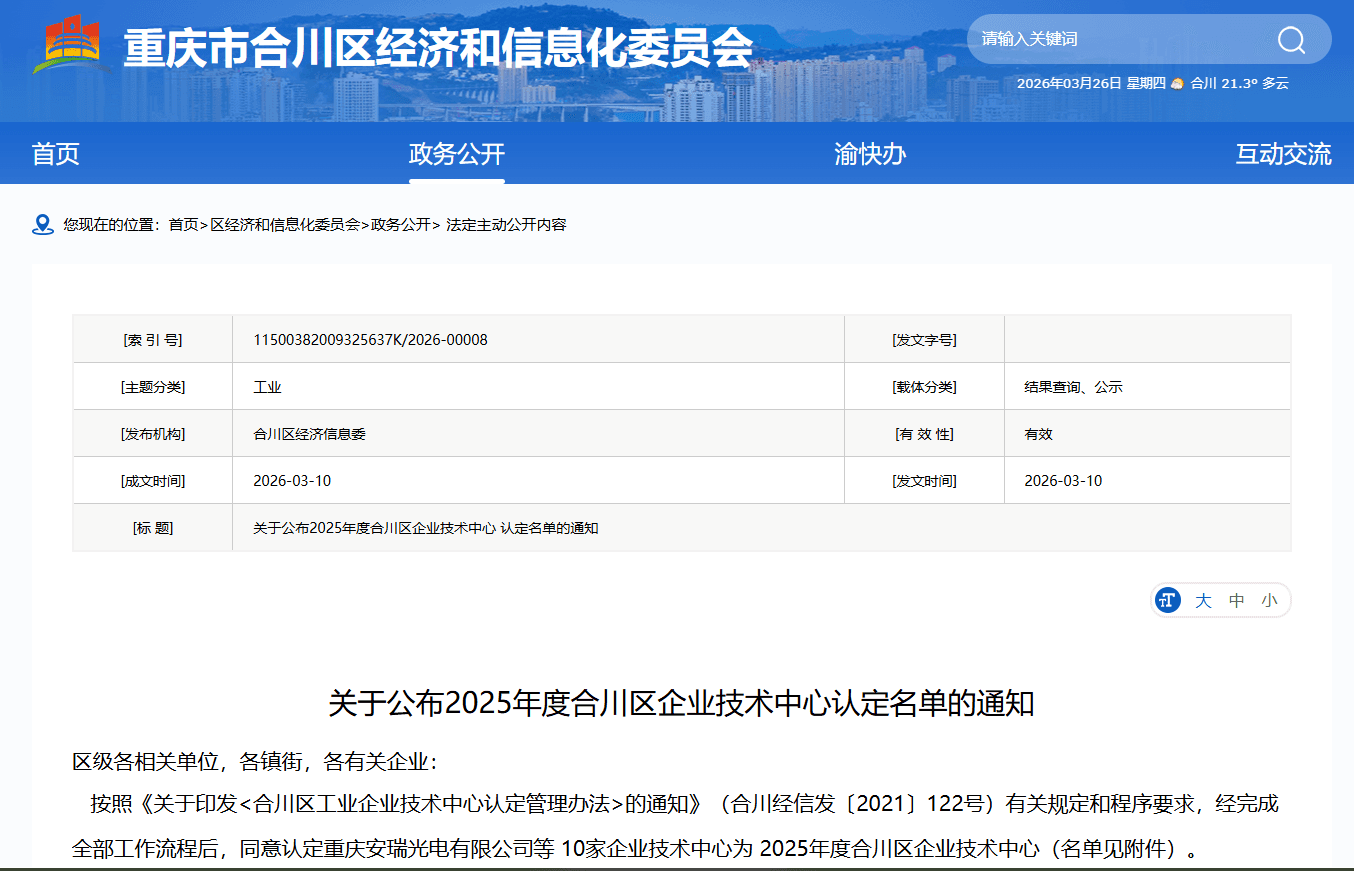Click the 请输入关键词 search input field
This screenshot has width=1354, height=871.
pyautogui.click(x=1100, y=39)
